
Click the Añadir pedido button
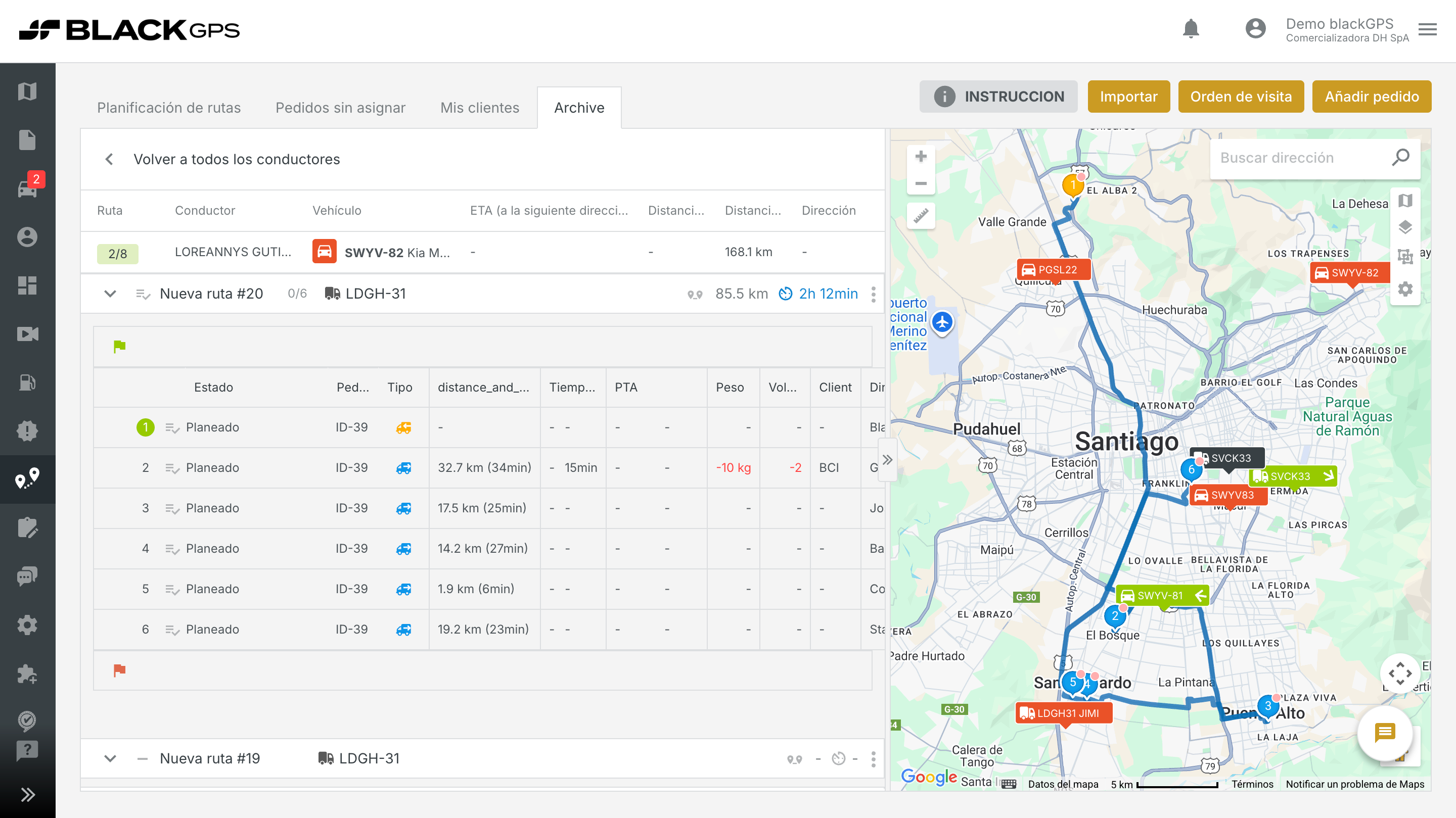click(1372, 97)
